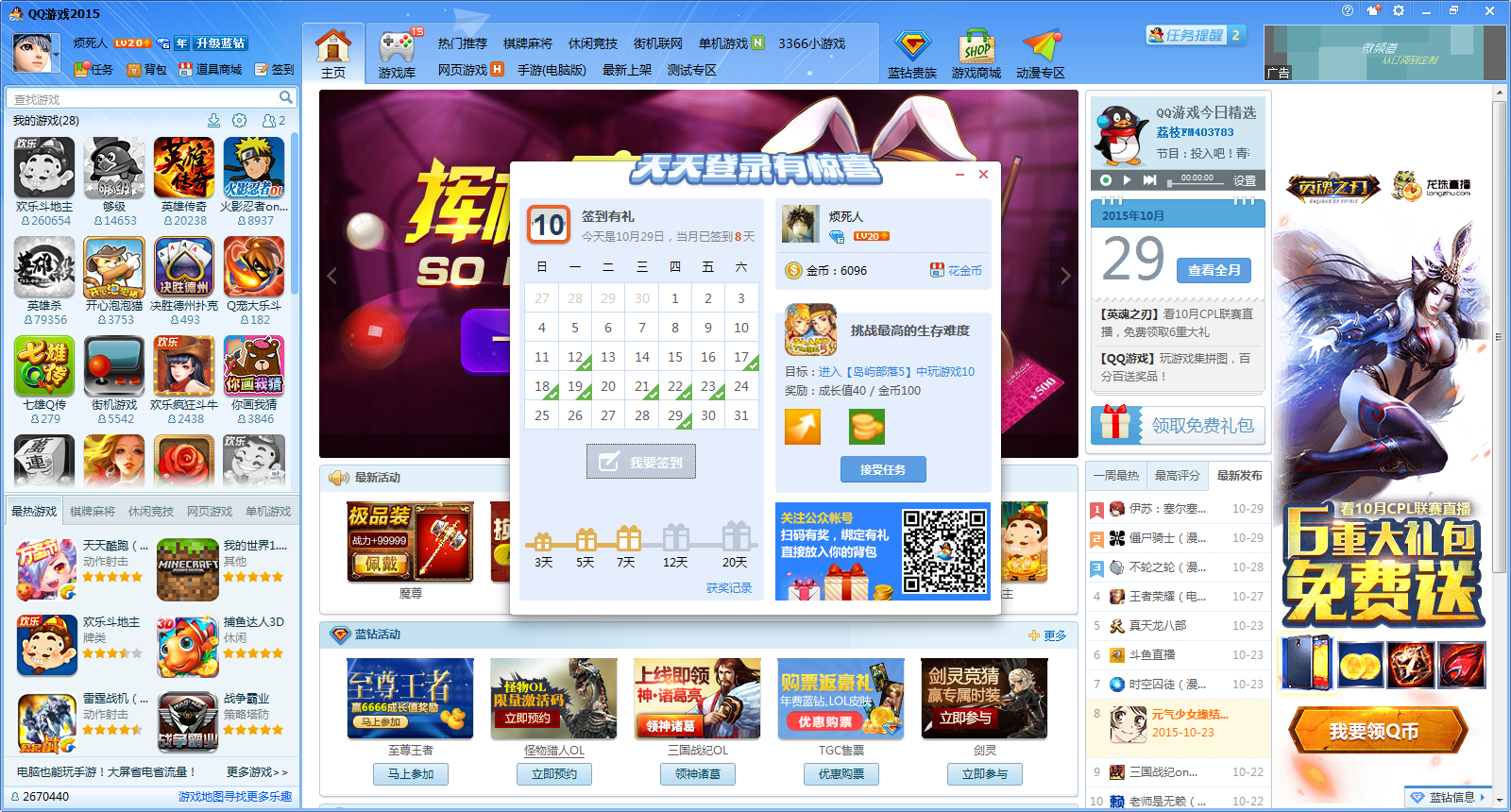
Task: Click the 升级蓝钻 upgrade button
Action: click(x=221, y=43)
